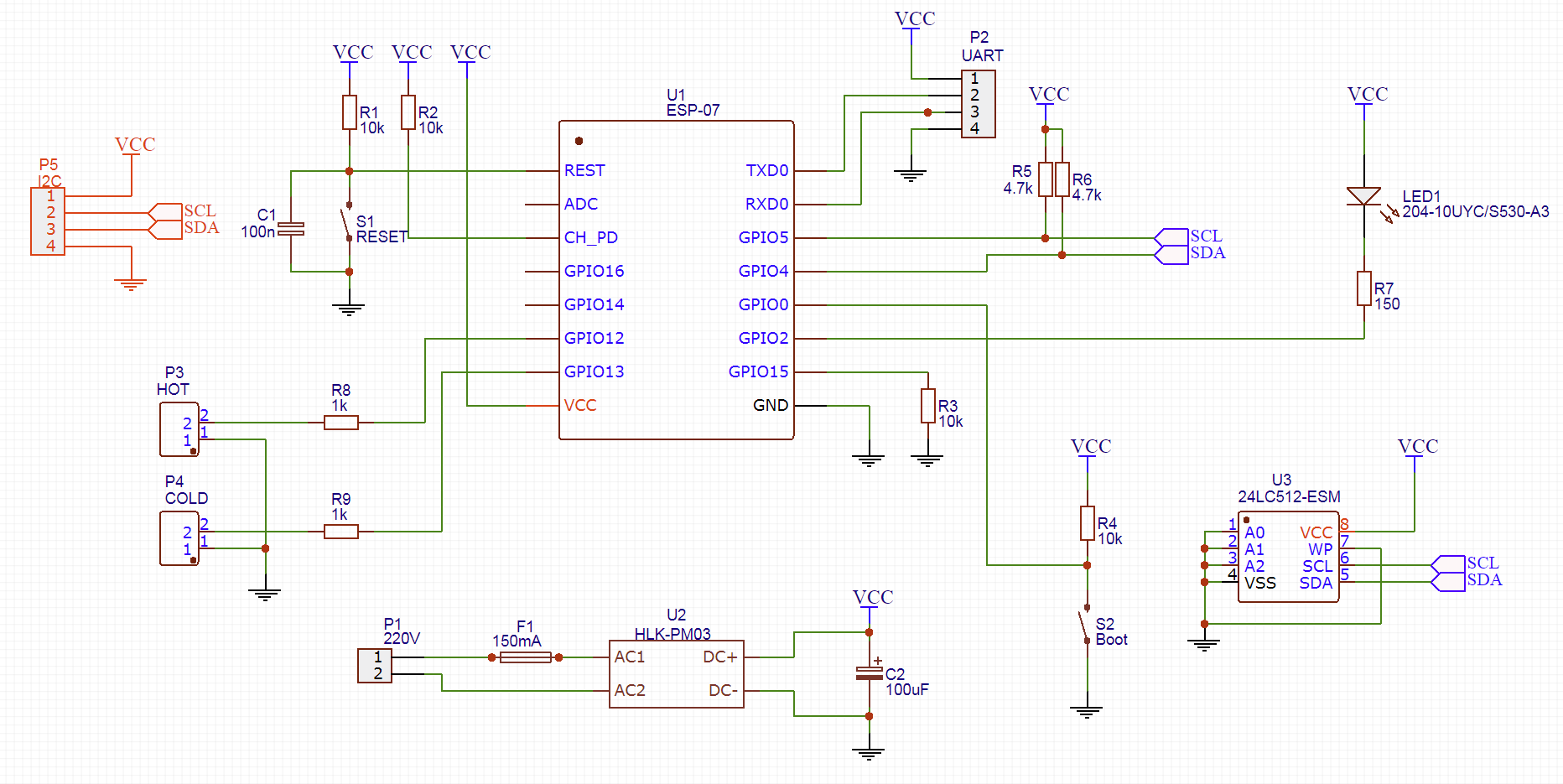Click the ADC pin label on U1
Viewport: 1563px width, 784px height.
pyautogui.click(x=581, y=205)
